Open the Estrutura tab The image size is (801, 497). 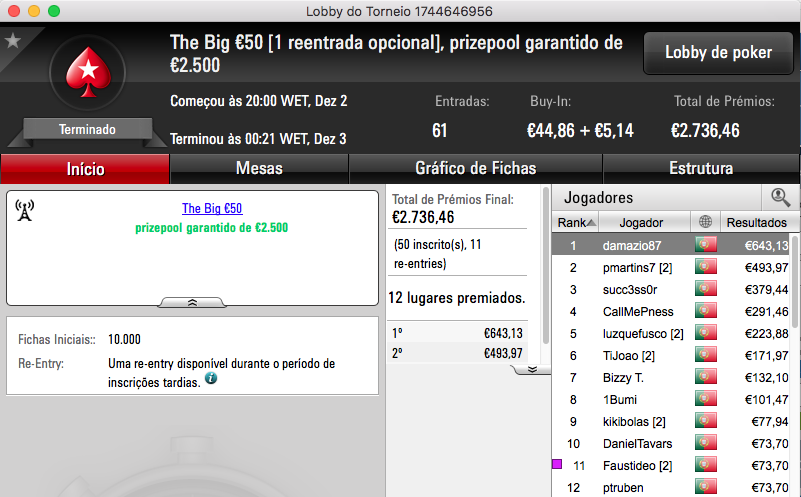pos(701,169)
